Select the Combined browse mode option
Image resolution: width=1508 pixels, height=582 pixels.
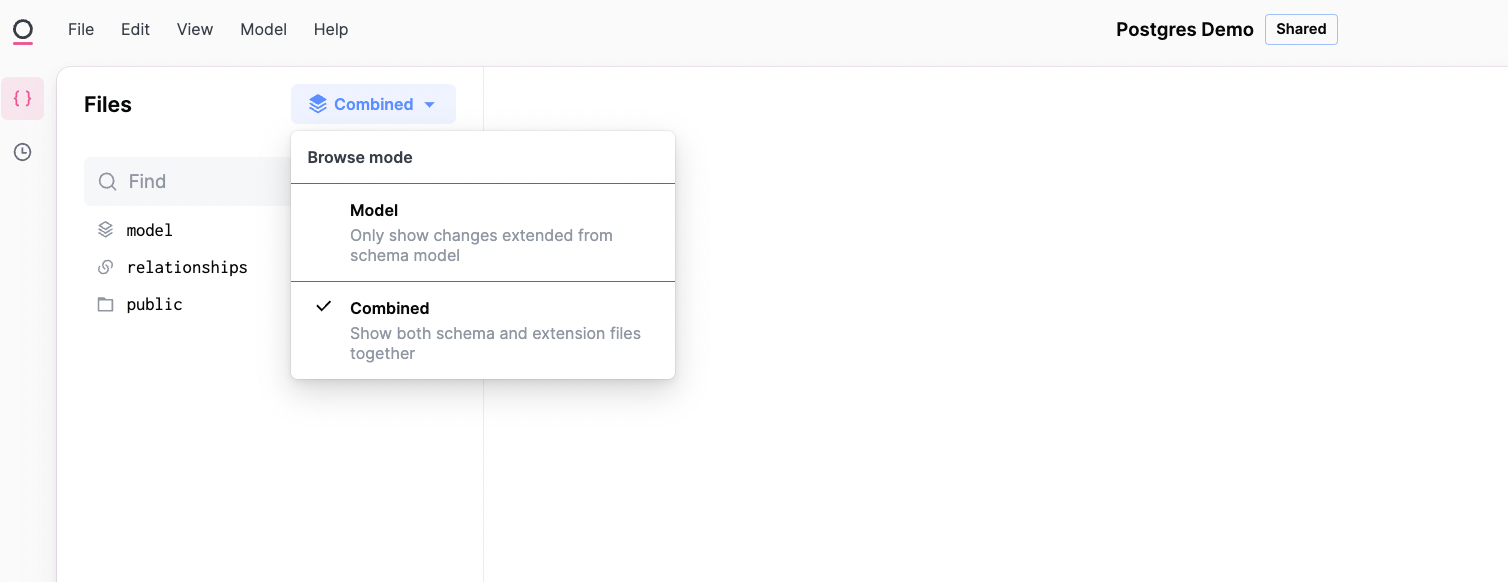point(482,330)
